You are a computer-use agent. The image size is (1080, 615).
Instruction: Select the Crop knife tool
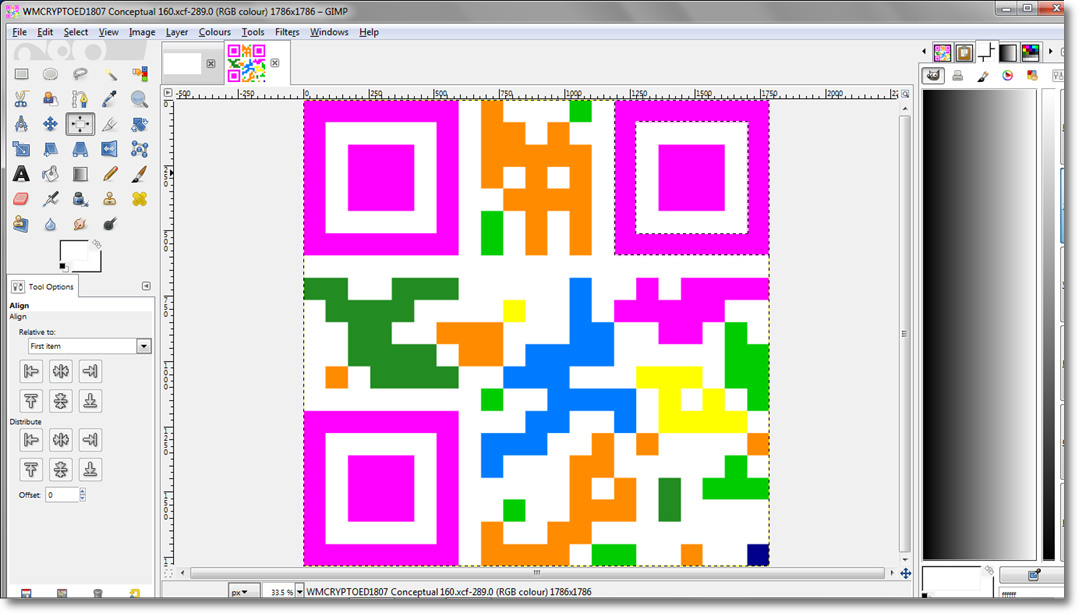tap(110, 124)
